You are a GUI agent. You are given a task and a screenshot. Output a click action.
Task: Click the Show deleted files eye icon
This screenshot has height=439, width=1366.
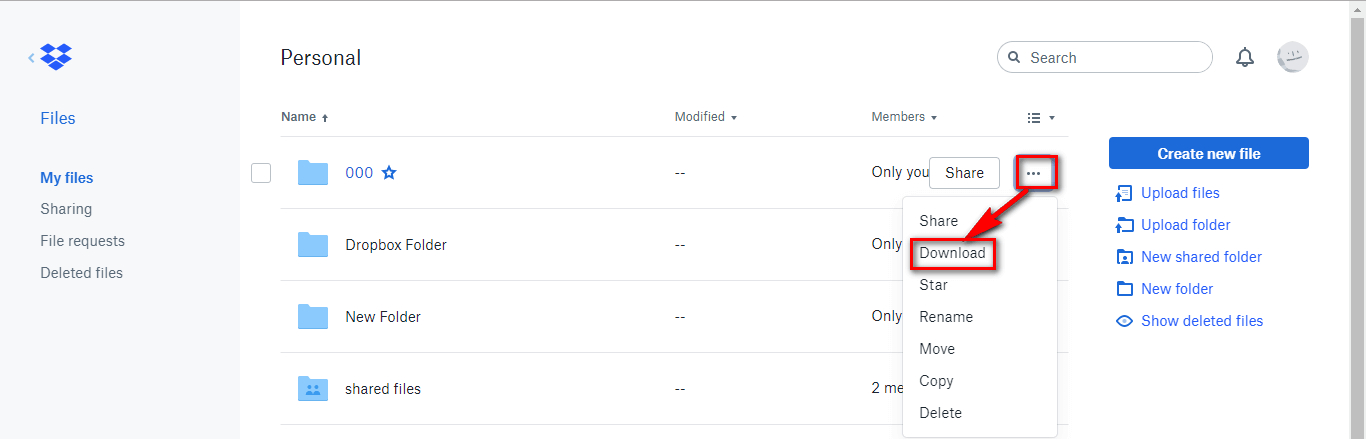click(x=1124, y=321)
